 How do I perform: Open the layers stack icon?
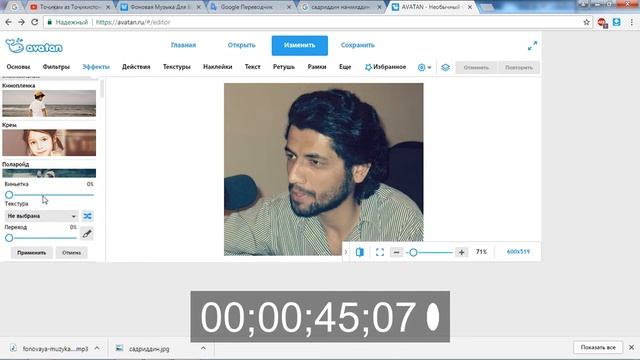click(x=445, y=67)
